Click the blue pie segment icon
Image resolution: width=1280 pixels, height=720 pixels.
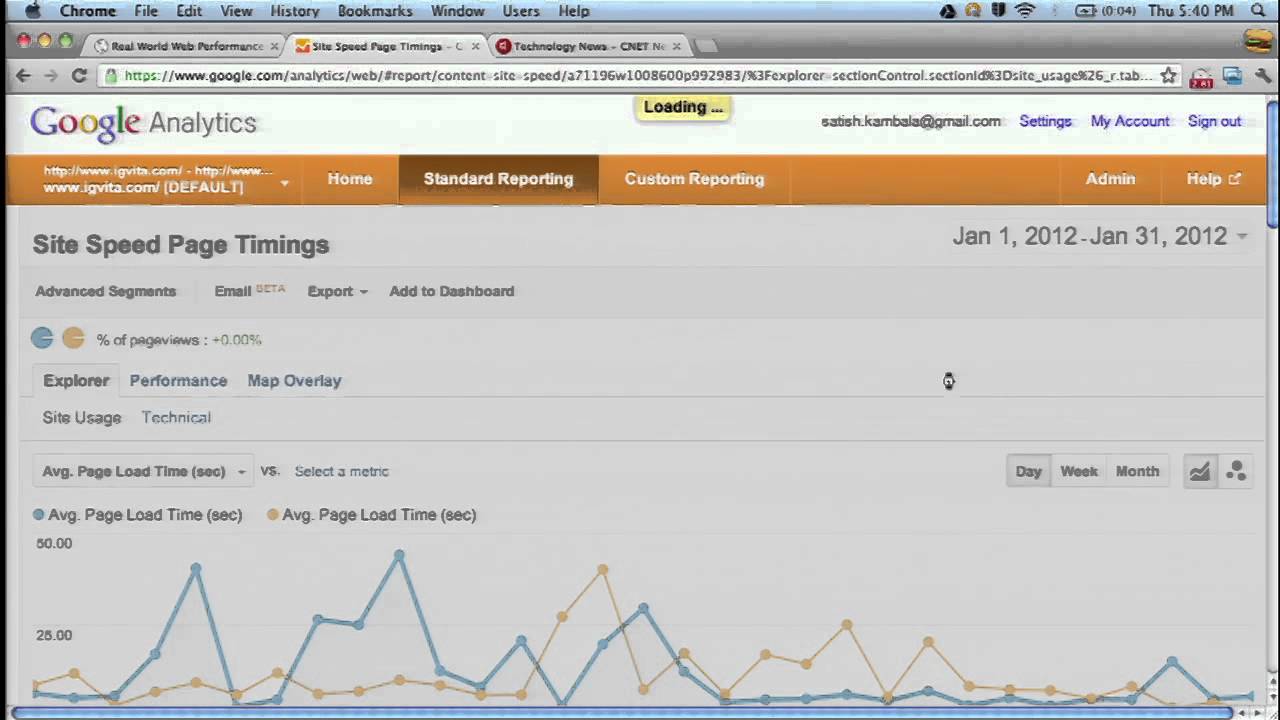coord(42,338)
